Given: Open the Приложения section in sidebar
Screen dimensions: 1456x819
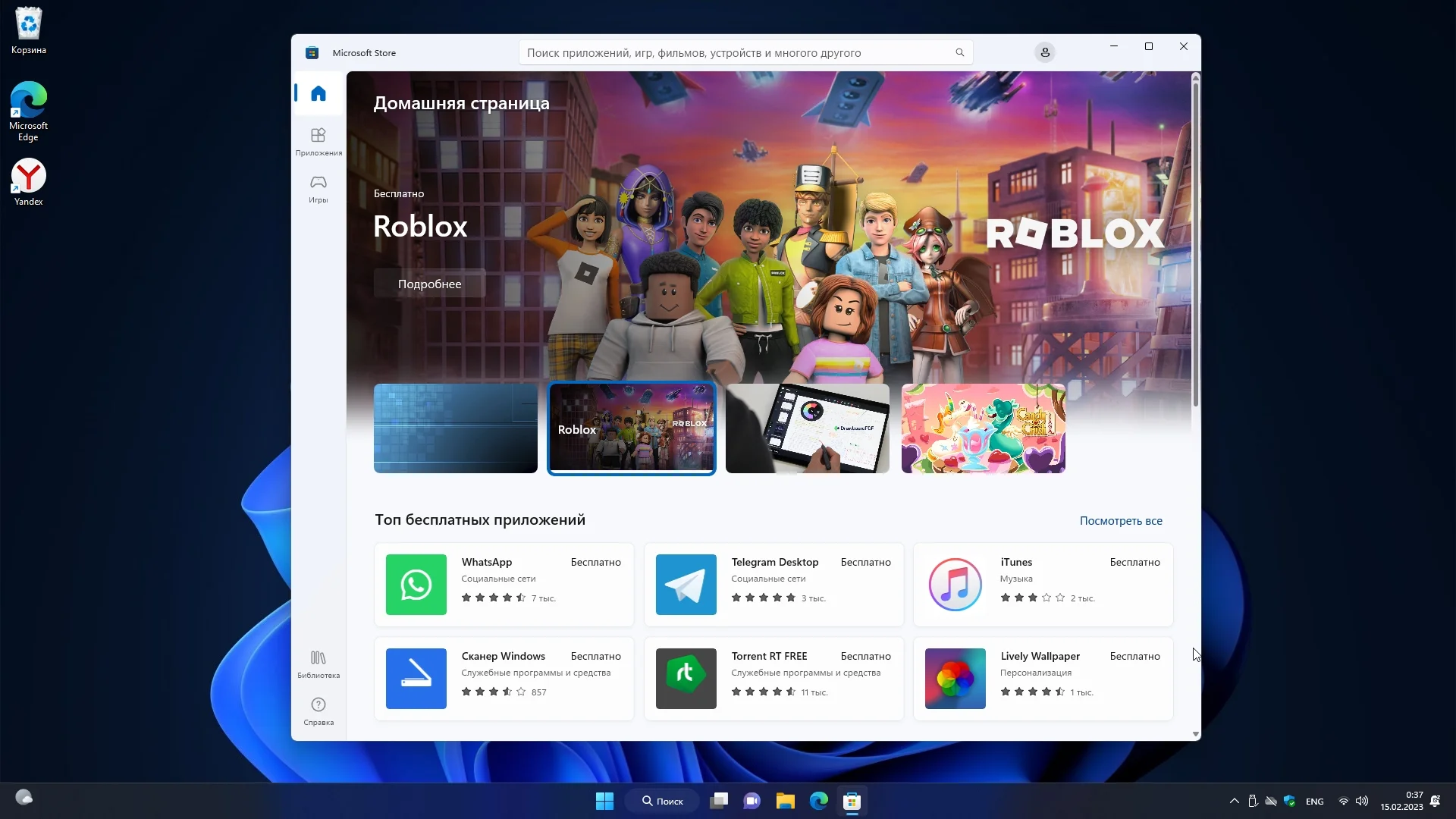Looking at the screenshot, I should click(x=318, y=141).
